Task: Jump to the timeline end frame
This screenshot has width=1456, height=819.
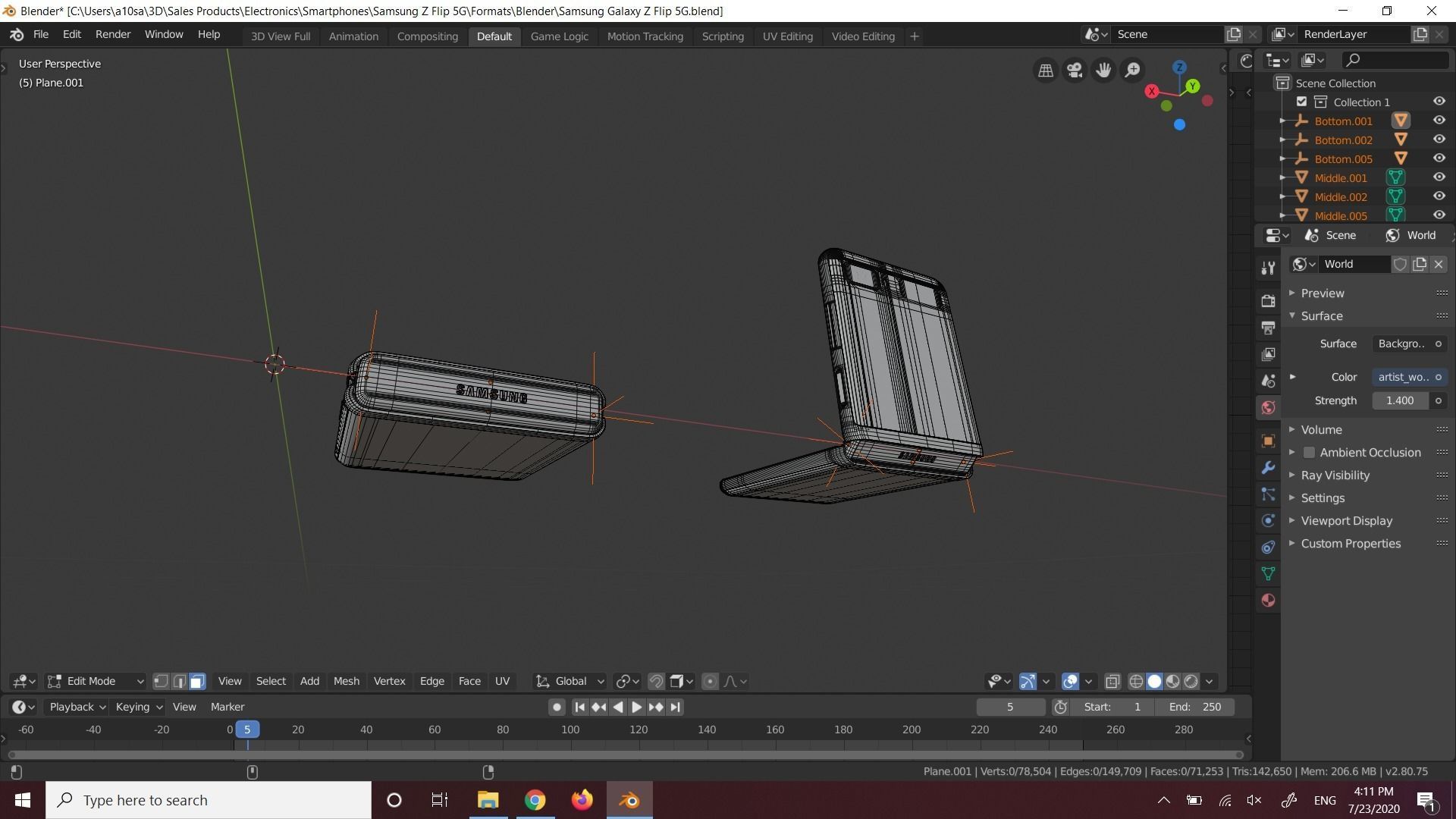Action: click(675, 707)
